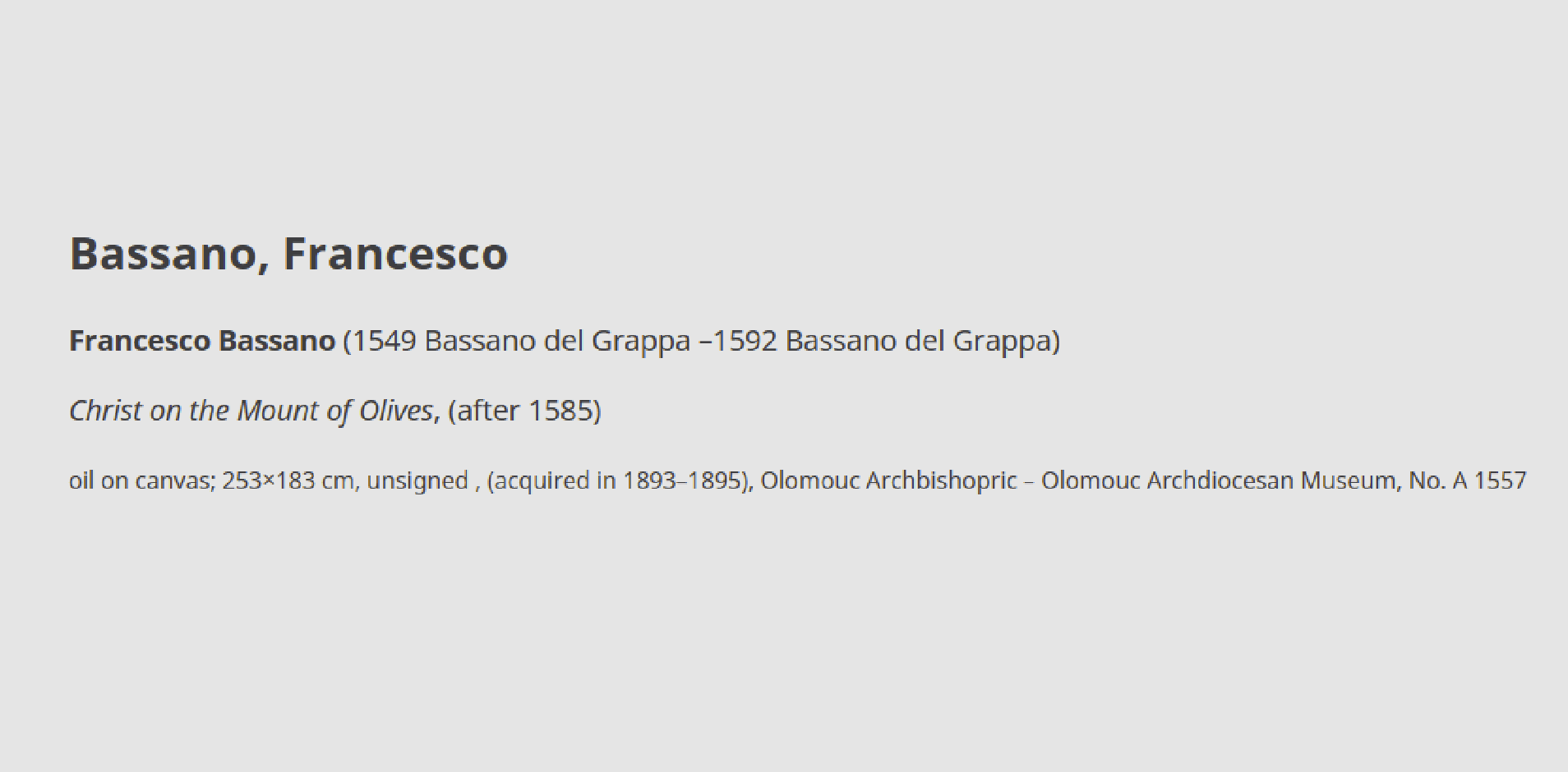This screenshot has width=1568, height=772.
Task: Click the italic title "Christ on the Mount of Olives"
Action: point(251,411)
